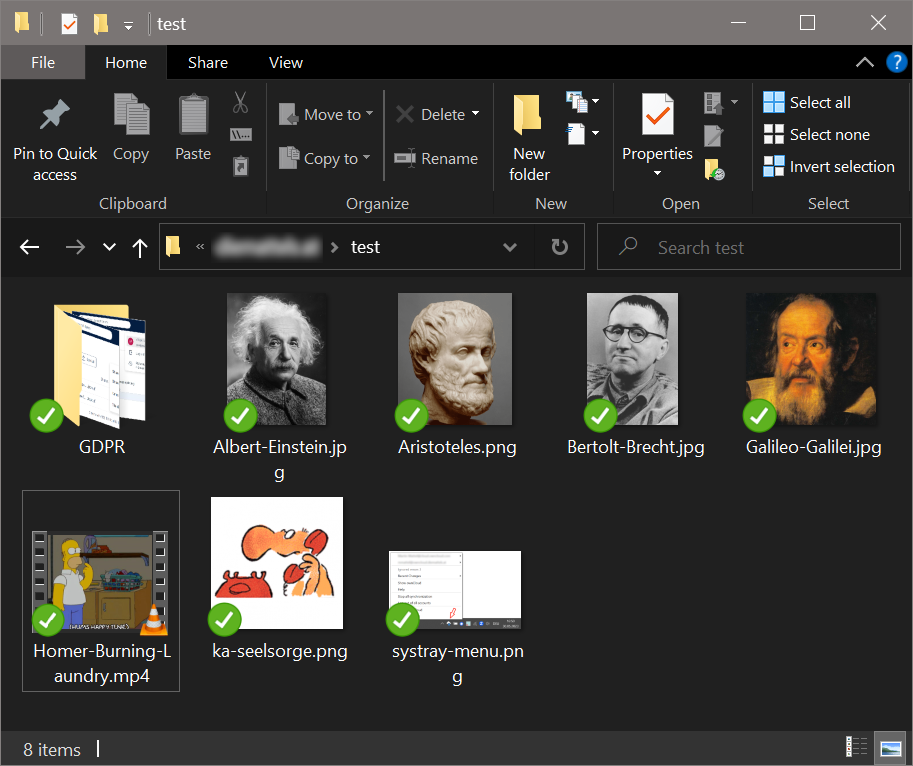
Task: Click the Paste clipboard icon
Action: click(193, 116)
